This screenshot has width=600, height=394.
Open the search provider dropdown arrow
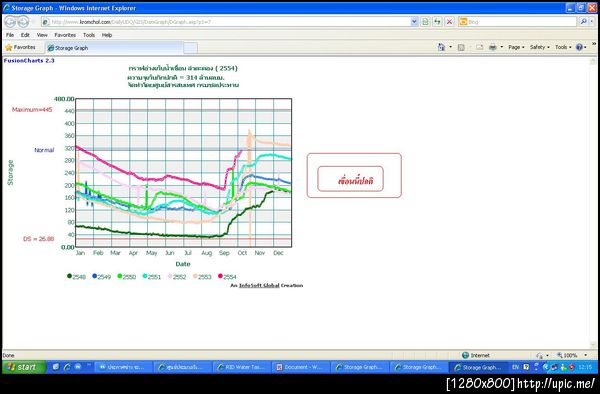592,22
